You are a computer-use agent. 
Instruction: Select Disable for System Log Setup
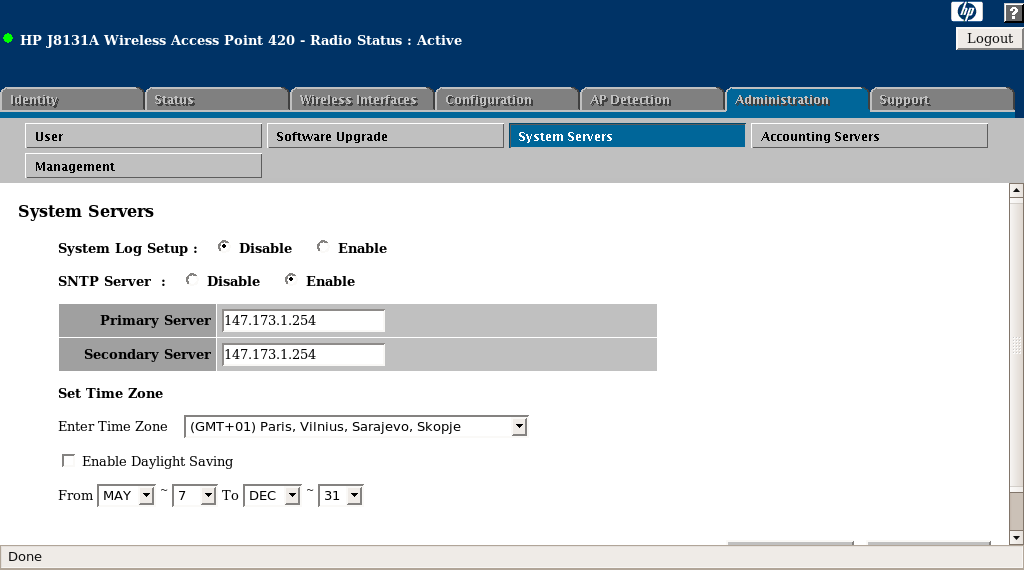pyautogui.click(x=223, y=247)
